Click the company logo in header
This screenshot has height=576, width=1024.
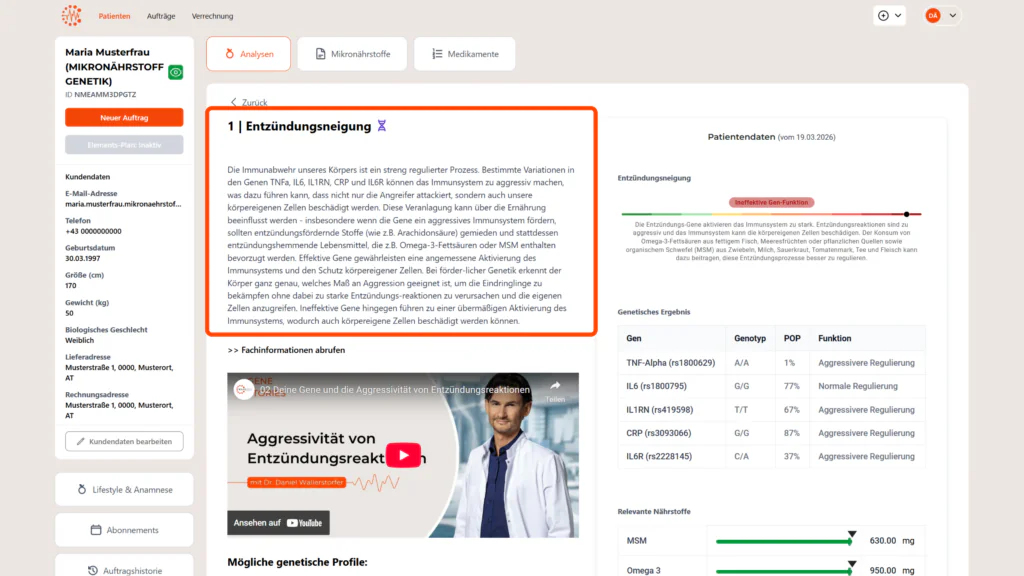click(72, 16)
